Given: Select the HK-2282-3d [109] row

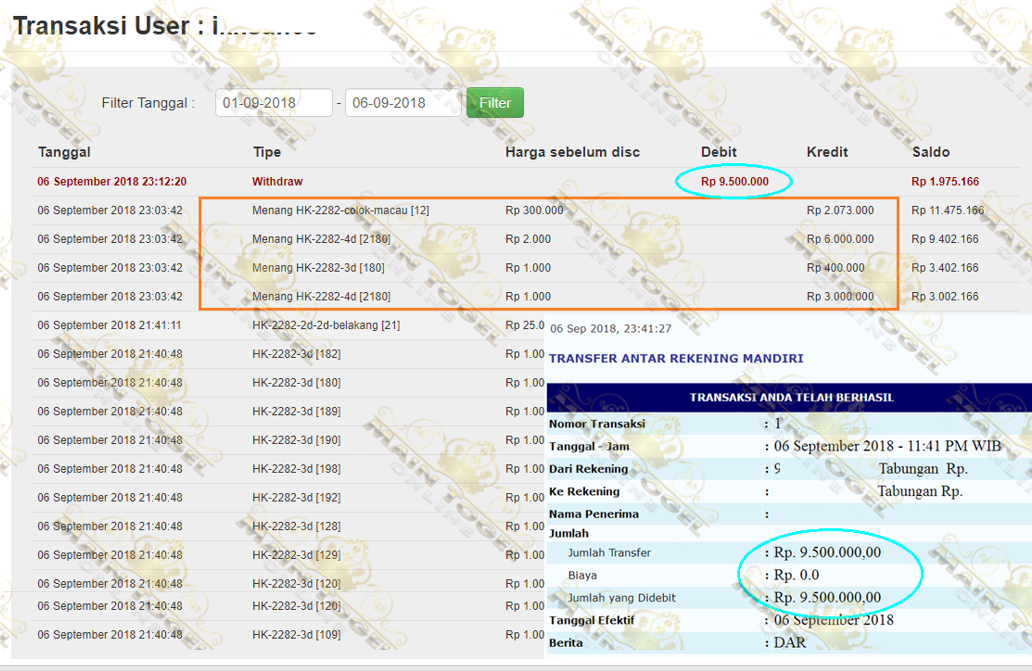Looking at the screenshot, I should (296, 635).
